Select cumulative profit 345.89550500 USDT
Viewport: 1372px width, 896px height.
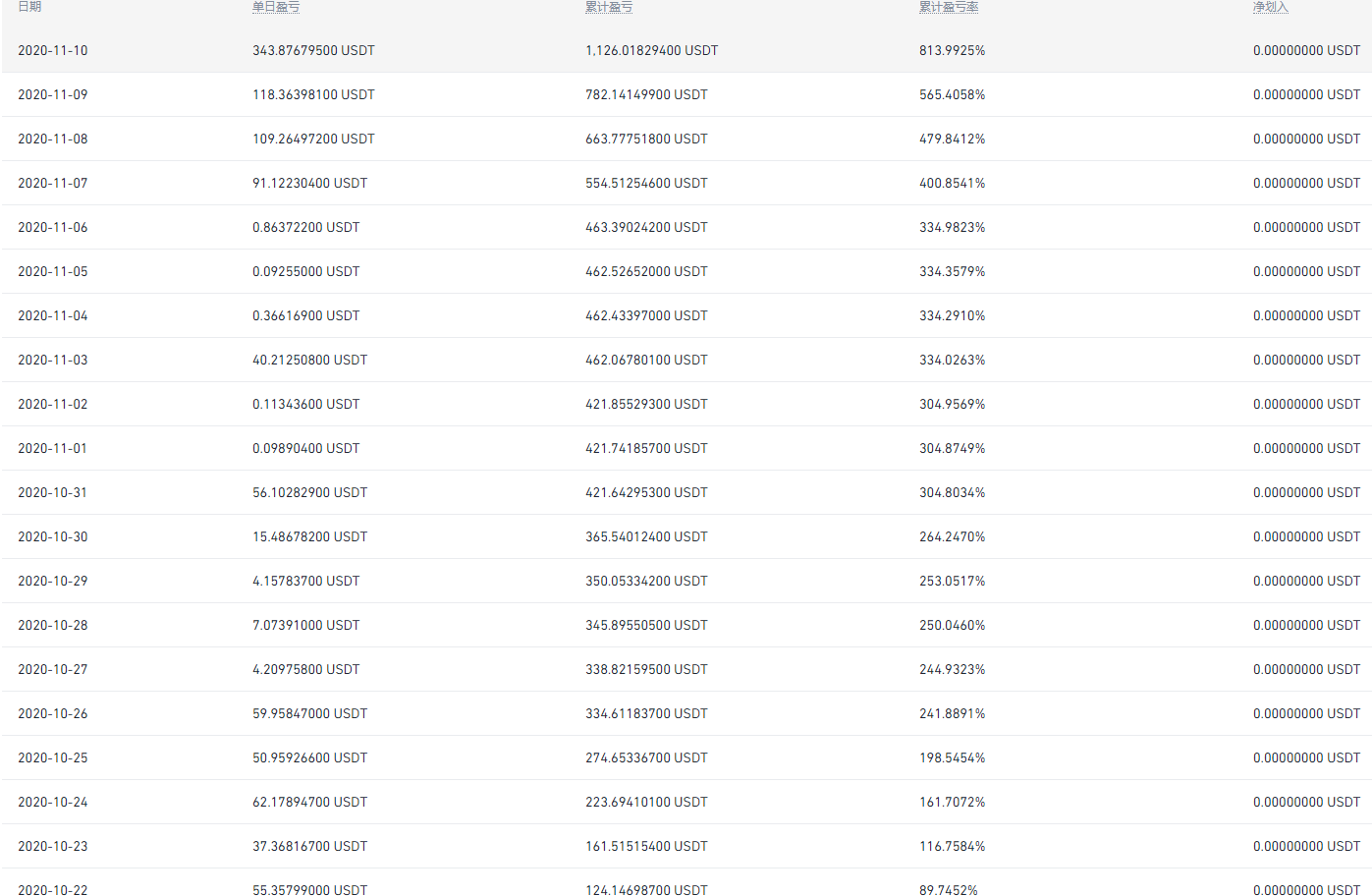(x=646, y=625)
